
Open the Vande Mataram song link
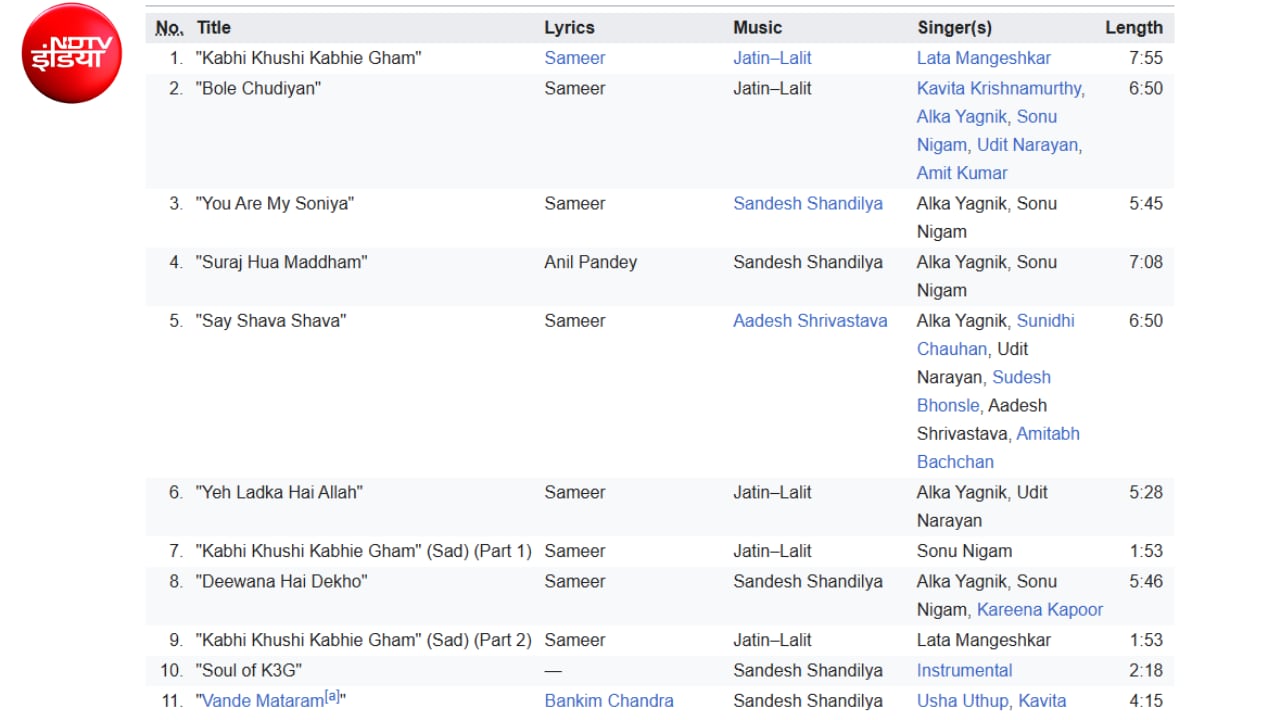coord(263,701)
